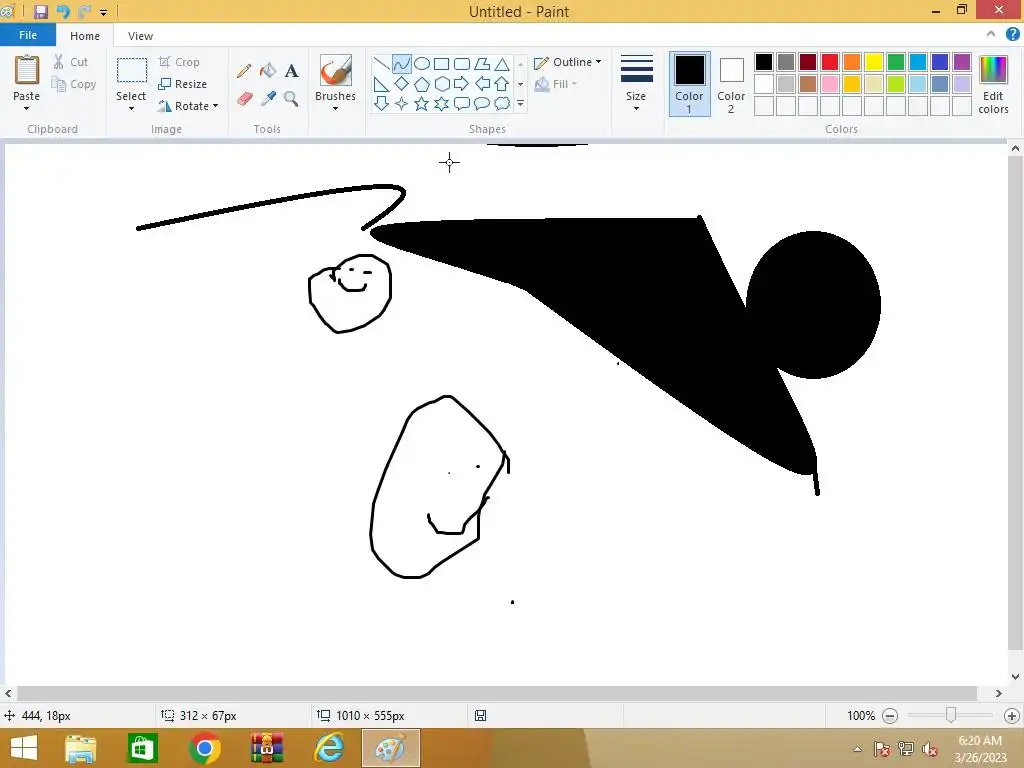
Task: Open the Select dropdown arrow
Action: pyautogui.click(x=131, y=108)
